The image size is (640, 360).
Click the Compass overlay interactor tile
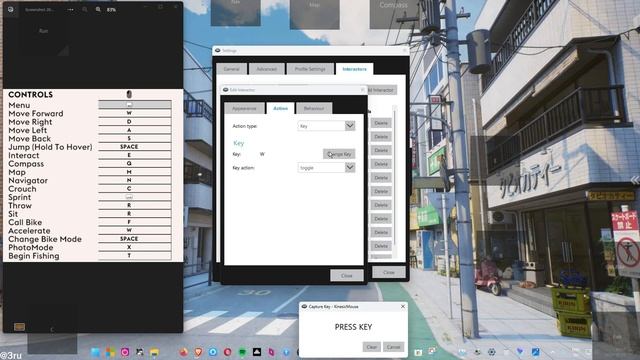[x=393, y=13]
